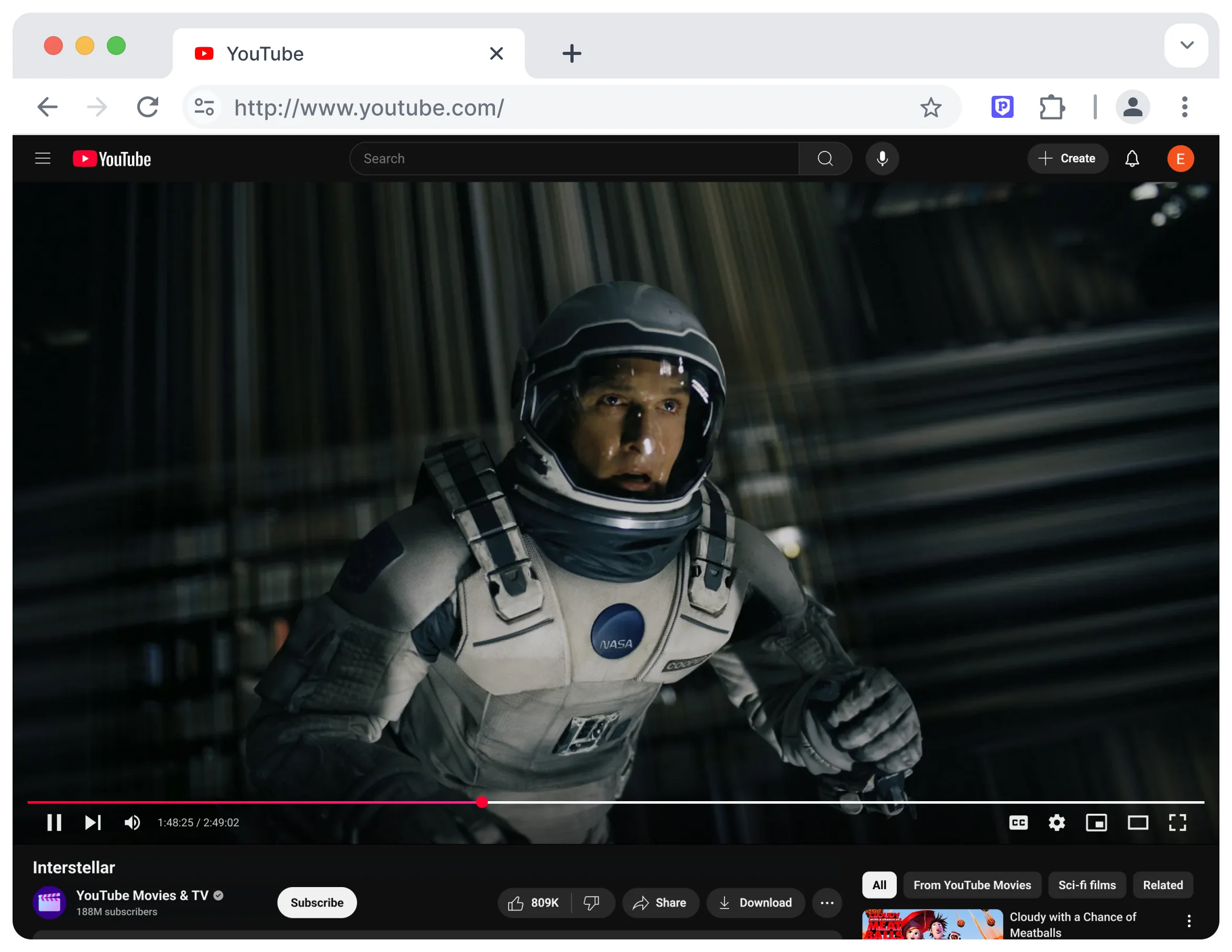Open Cloudy with a Chance of Meatballs title
Viewport: 1232px width, 952px height.
(1072, 924)
